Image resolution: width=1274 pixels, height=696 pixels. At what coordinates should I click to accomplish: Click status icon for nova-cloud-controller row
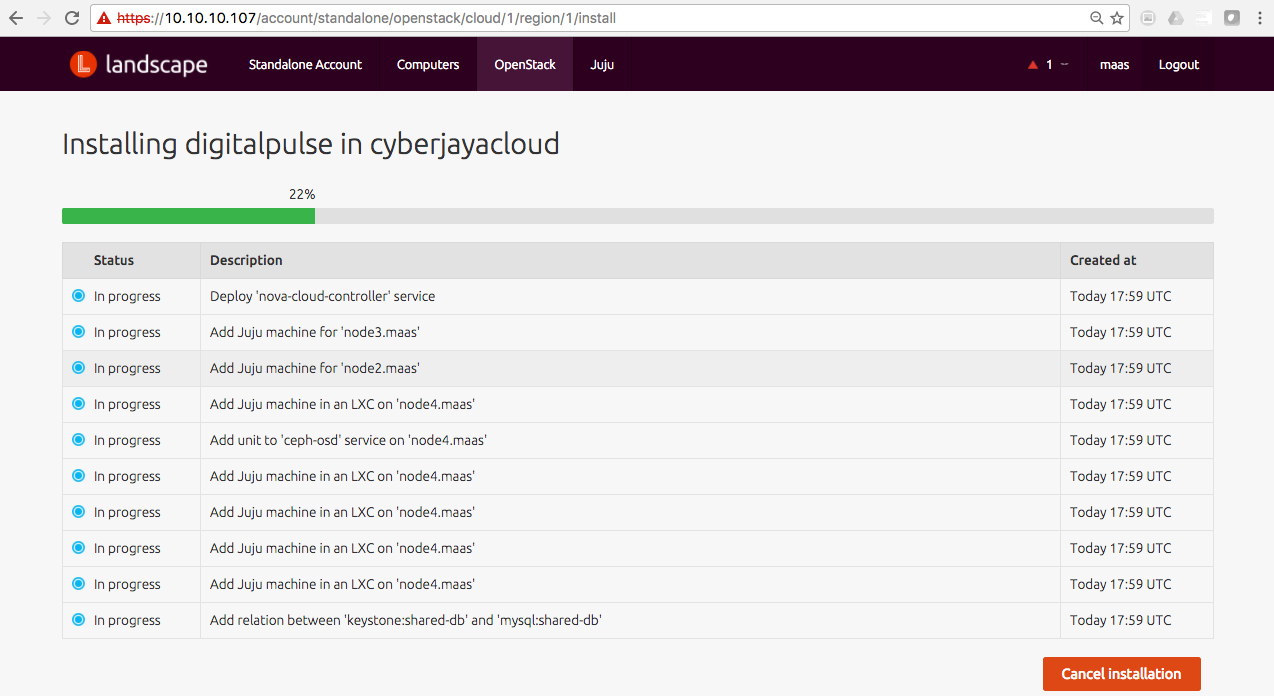pos(78,296)
